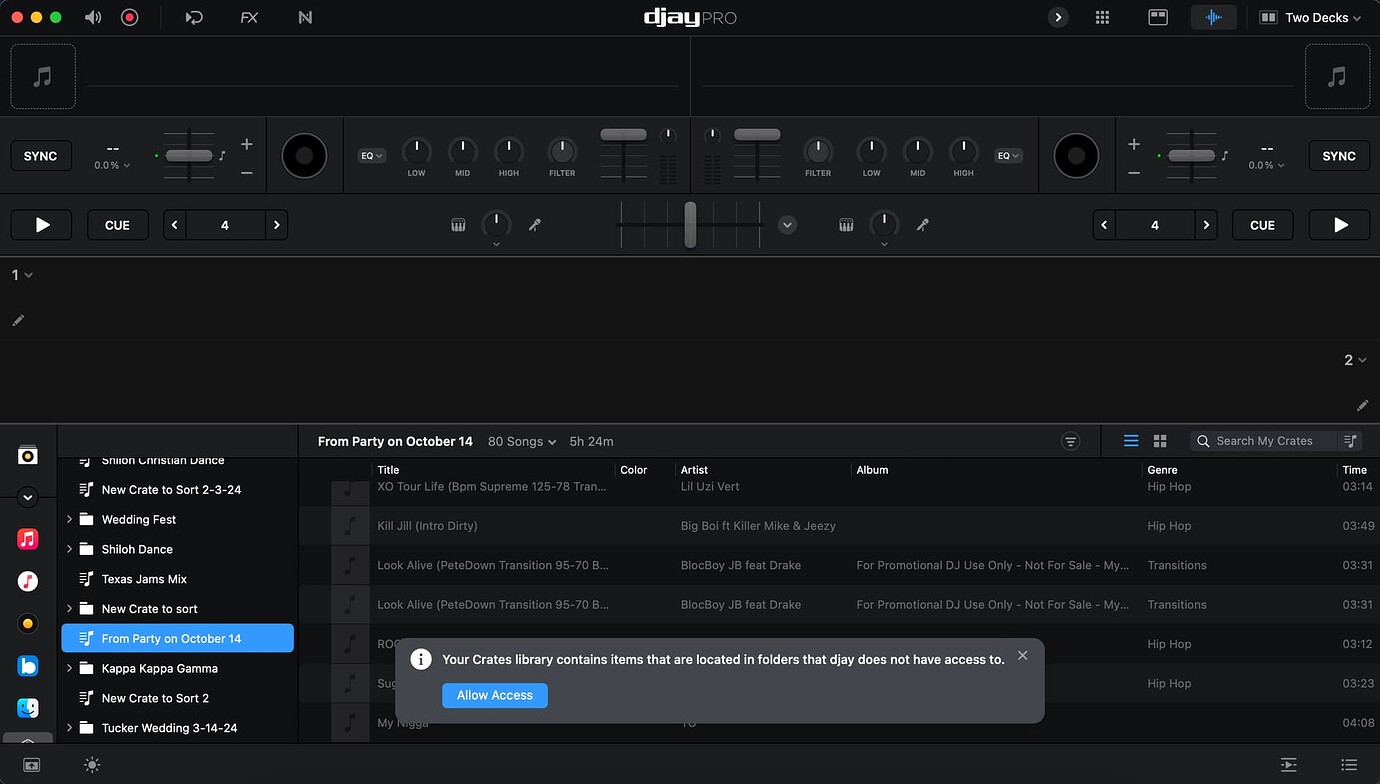Select the Apple Music source in the sidebar
Viewport: 1380px width, 784px height.
tap(27, 539)
